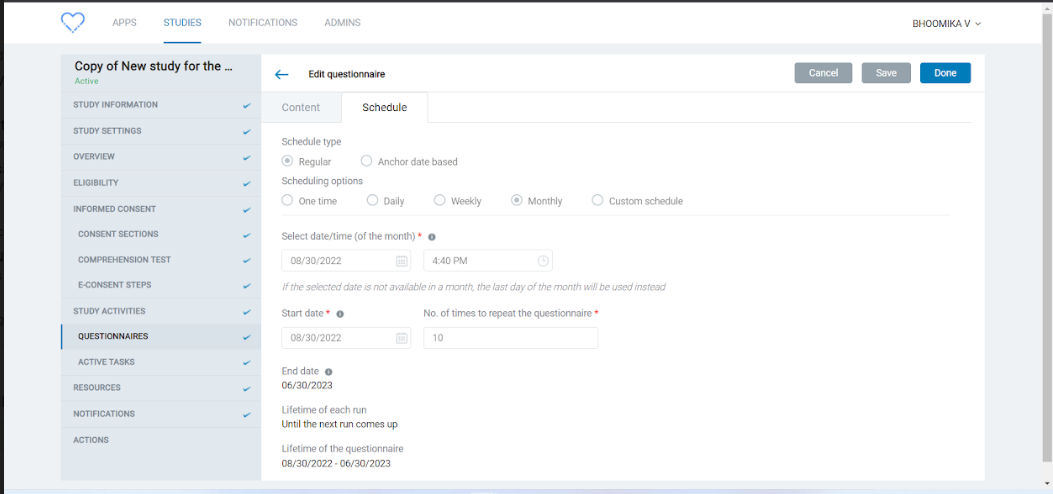Click checkmark icon on Study Settings row
This screenshot has height=494, width=1053.
[247, 132]
